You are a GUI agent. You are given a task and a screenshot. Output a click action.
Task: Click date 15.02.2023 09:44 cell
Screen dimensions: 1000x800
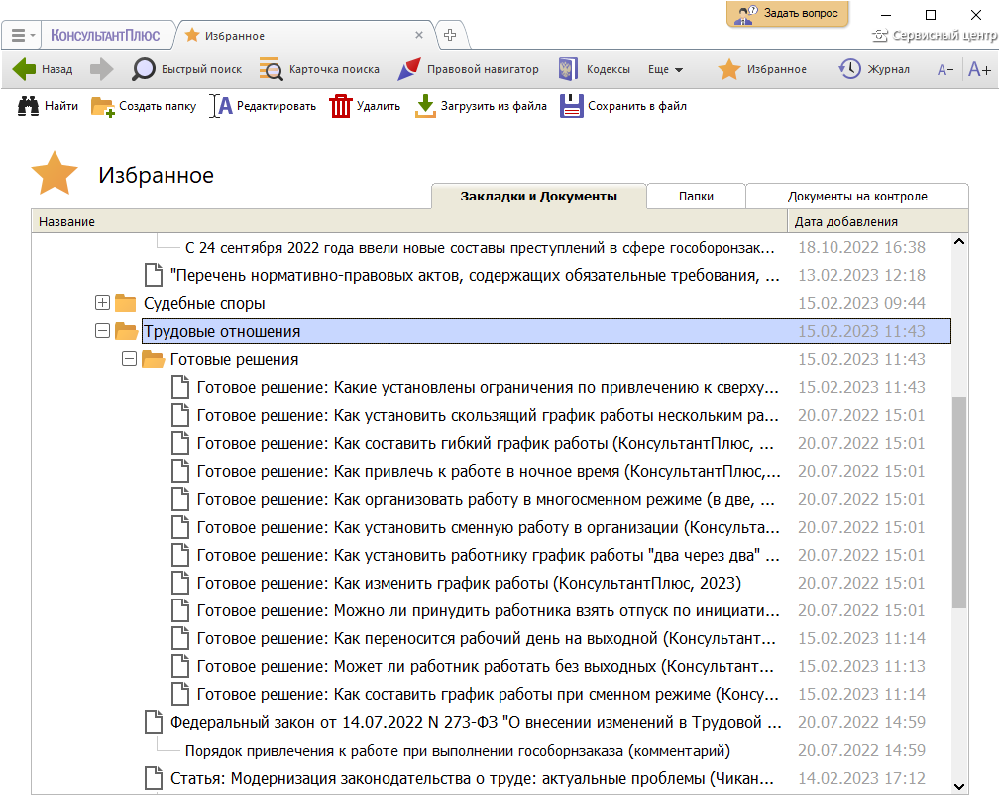(x=862, y=304)
